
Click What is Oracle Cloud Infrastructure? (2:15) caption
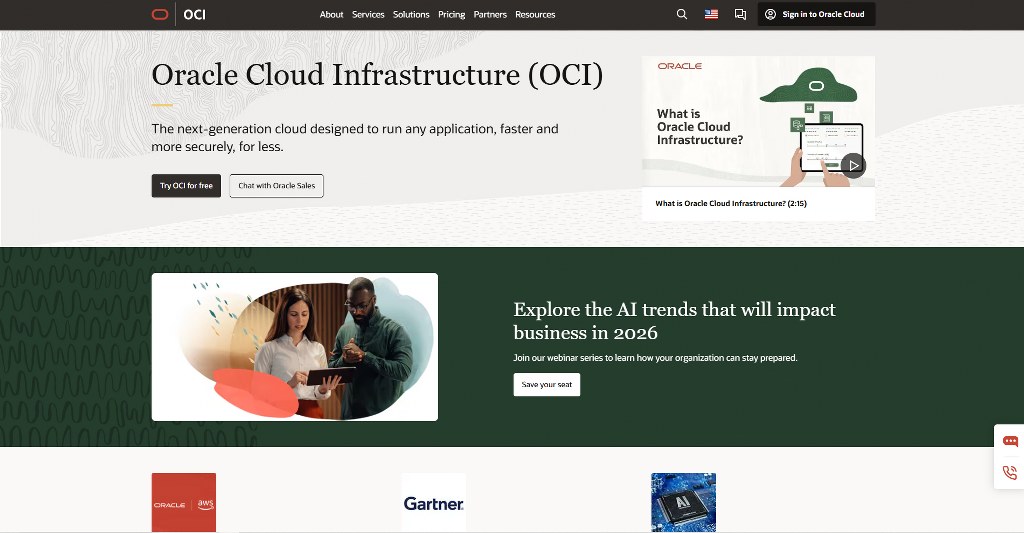coord(731,204)
